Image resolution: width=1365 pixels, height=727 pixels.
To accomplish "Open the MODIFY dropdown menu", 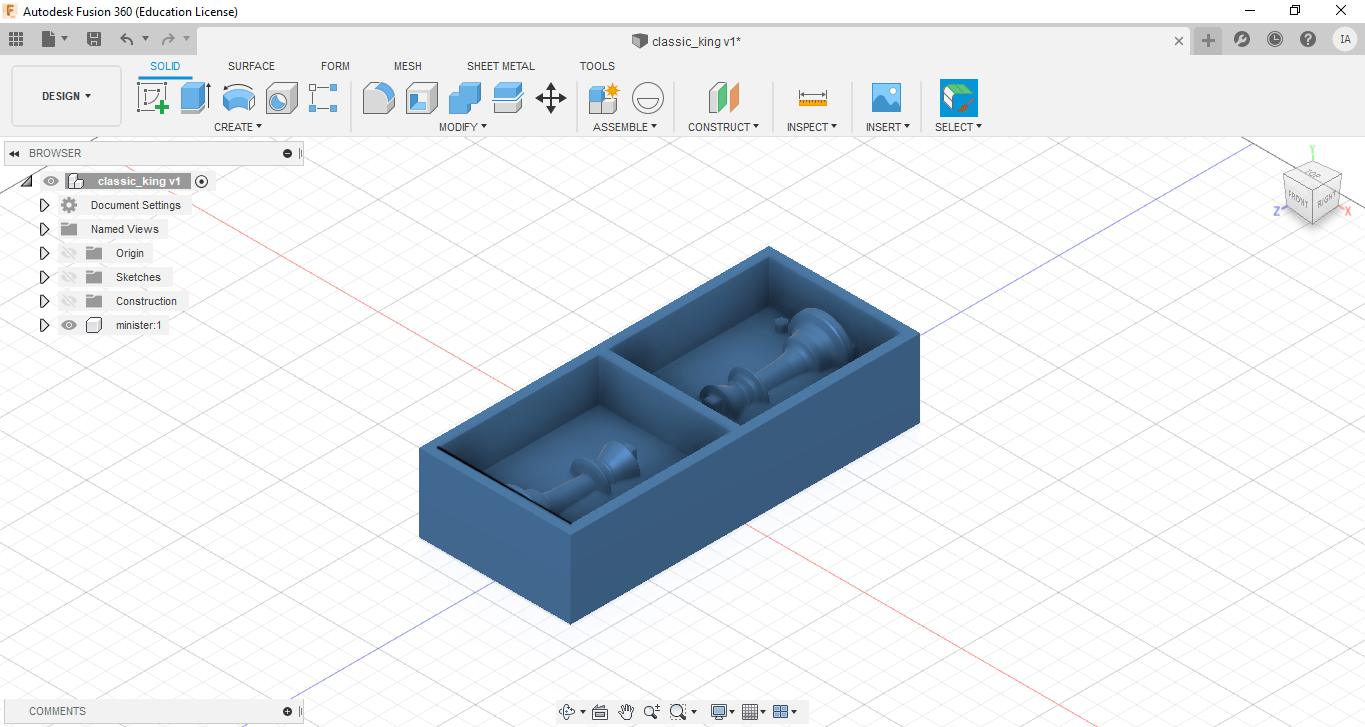I will pyautogui.click(x=463, y=127).
